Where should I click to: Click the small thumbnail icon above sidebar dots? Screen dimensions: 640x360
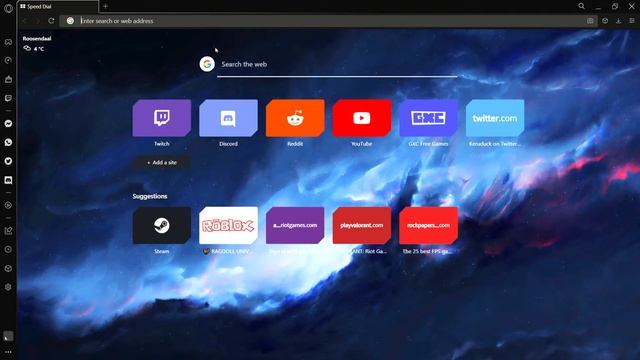pos(8,336)
